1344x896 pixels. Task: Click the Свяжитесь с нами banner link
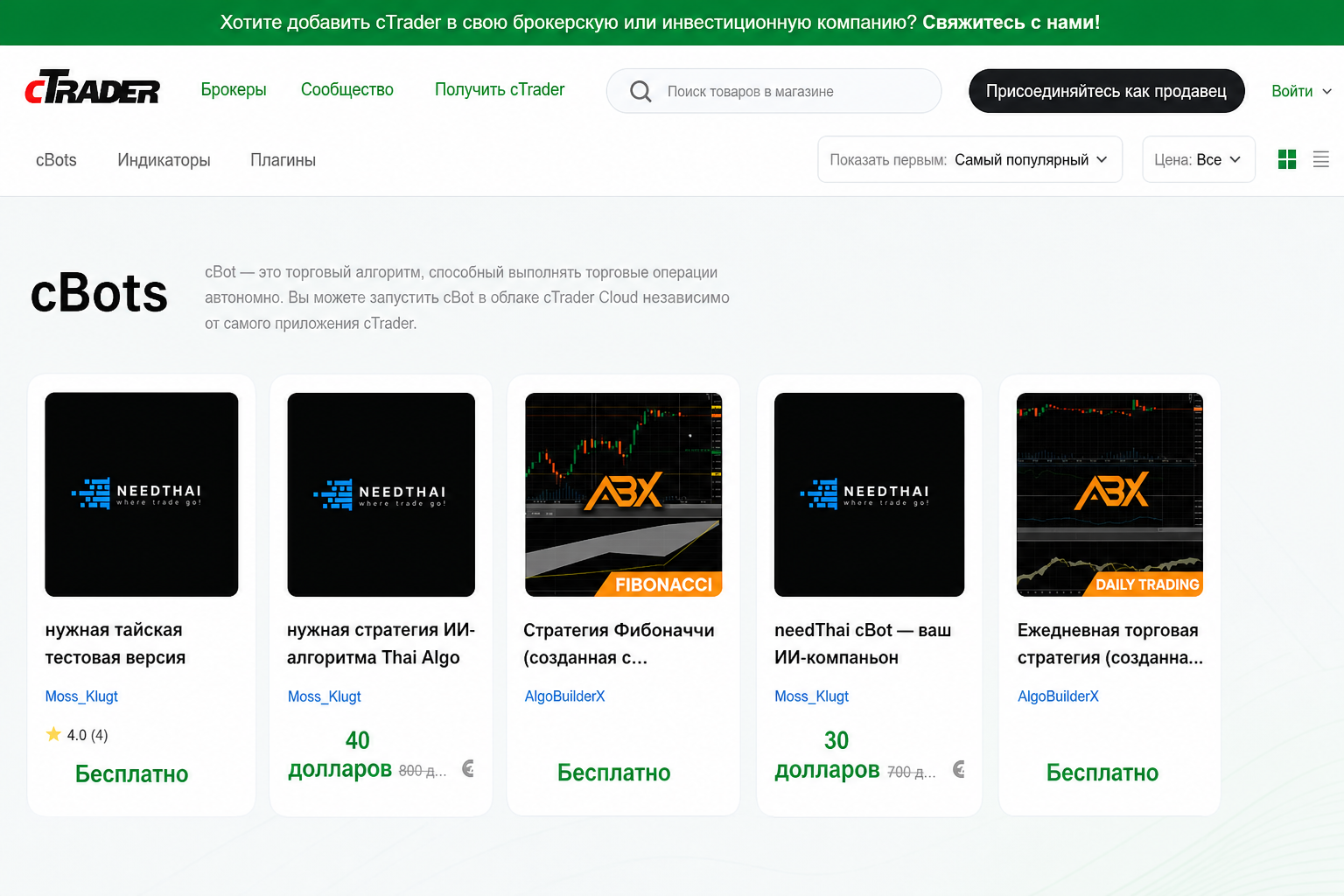tap(1011, 23)
